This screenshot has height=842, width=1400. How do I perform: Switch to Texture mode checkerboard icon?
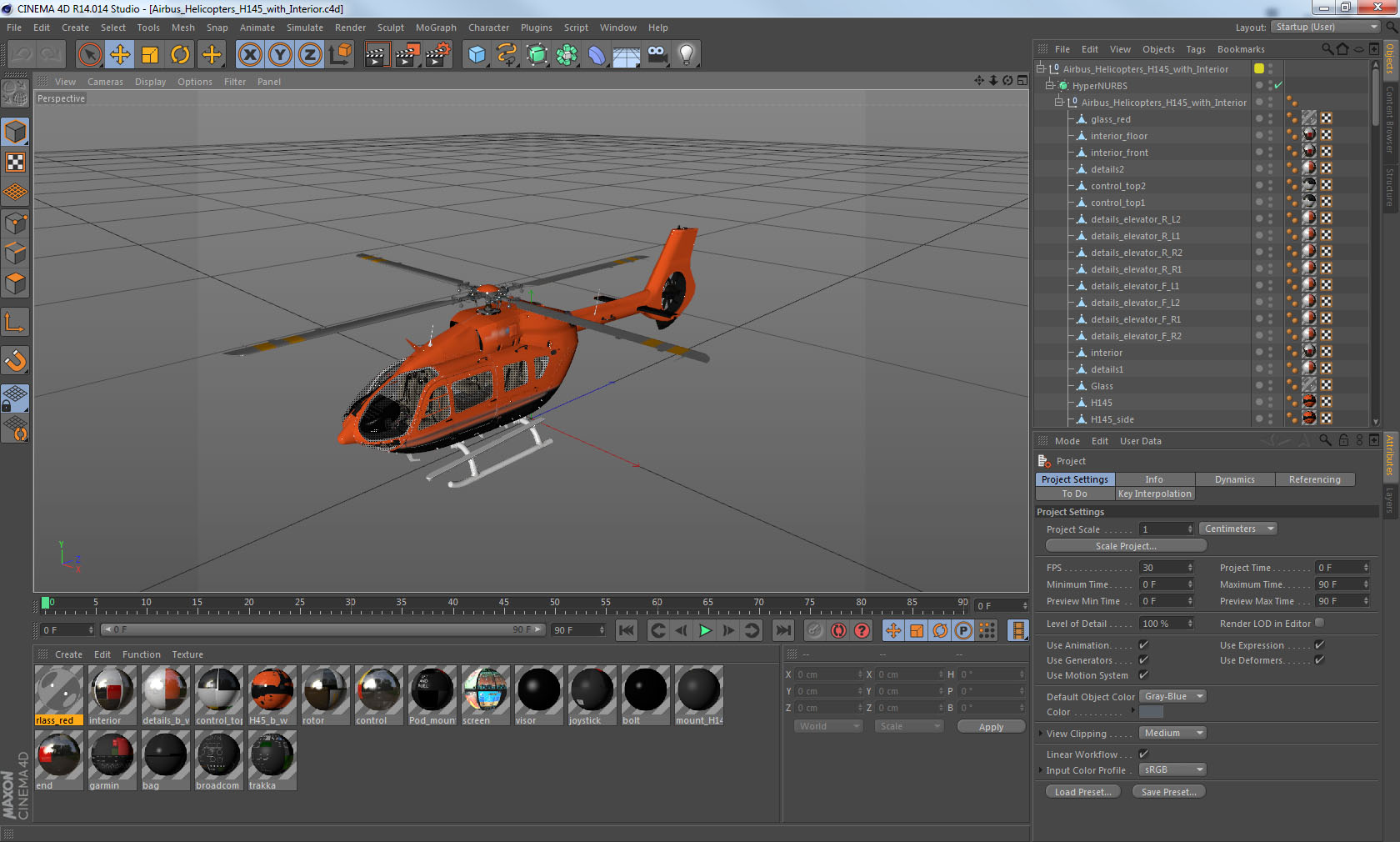tap(16, 163)
